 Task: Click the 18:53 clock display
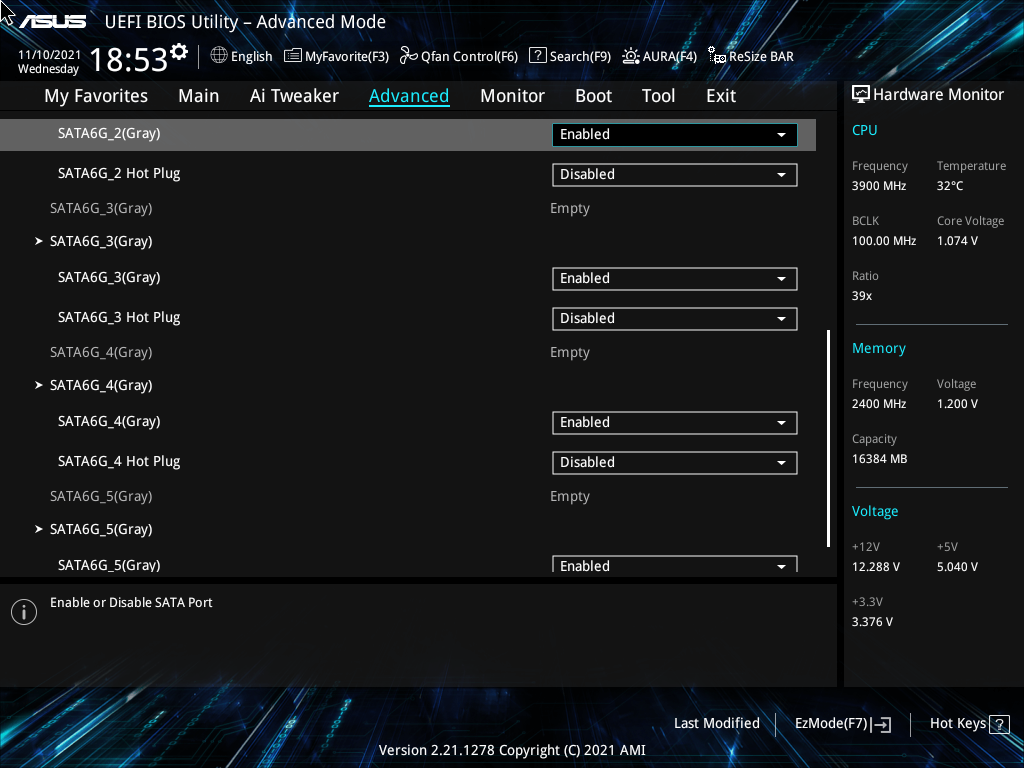129,59
